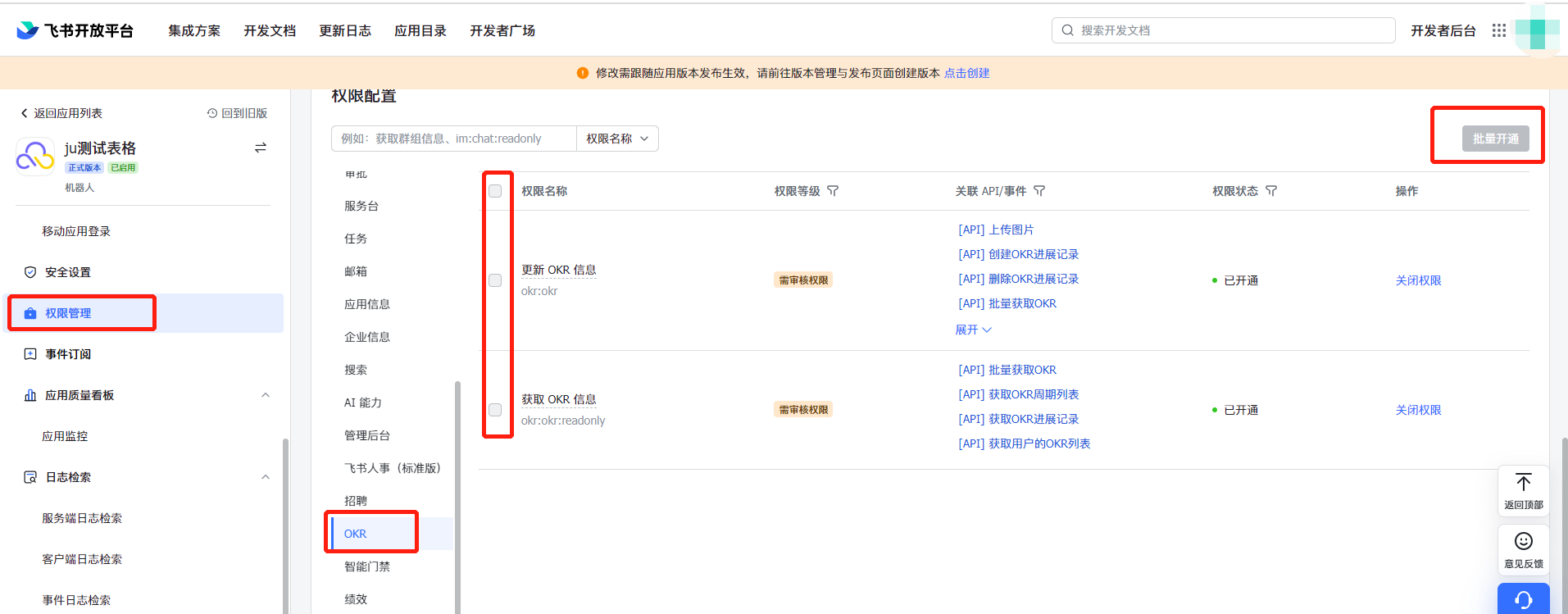The height and width of the screenshot is (614, 1568).
Task: Select 搜索 permission category
Action: click(356, 370)
